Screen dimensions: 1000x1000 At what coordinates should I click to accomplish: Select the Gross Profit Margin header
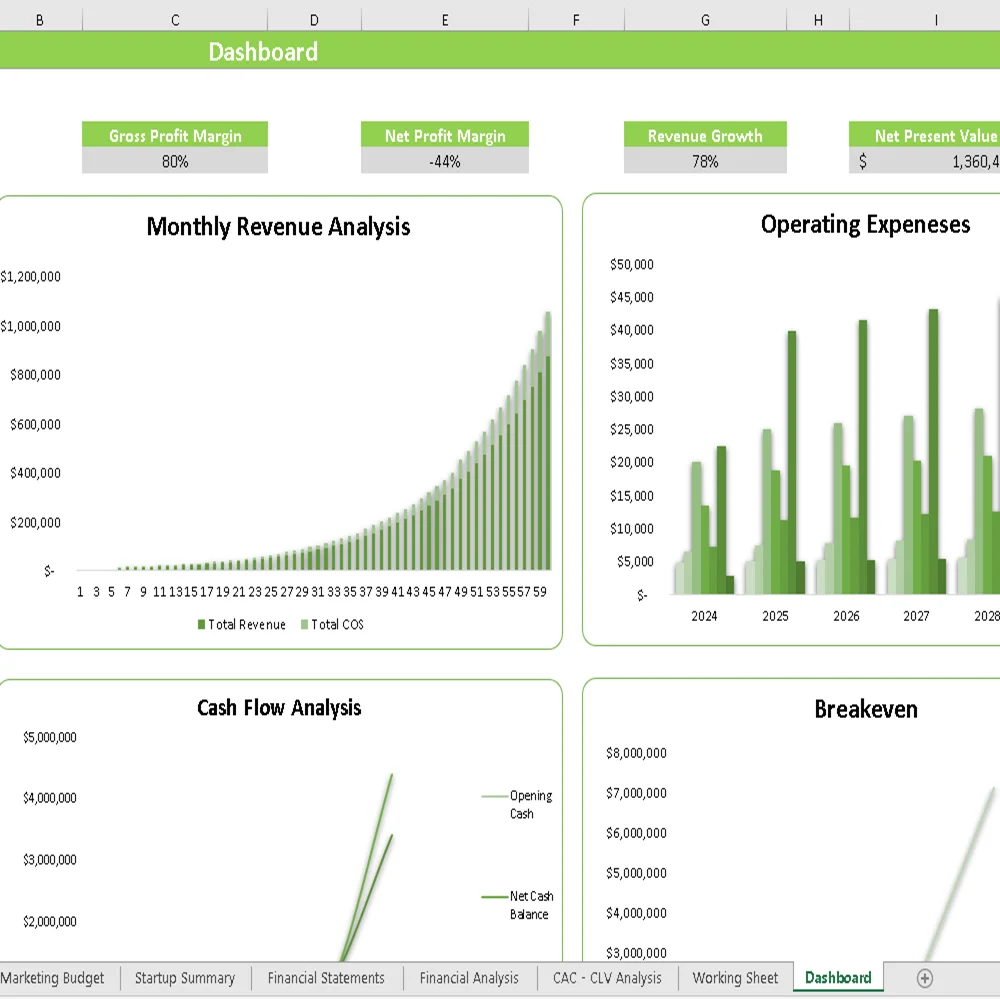point(175,136)
